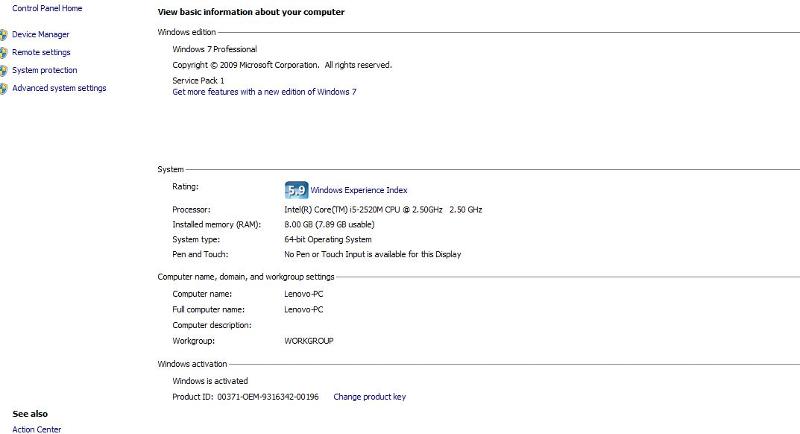Click the 5.9 rating score badge
Image resolution: width=800 pixels, height=434 pixels.
pyautogui.click(x=296, y=189)
